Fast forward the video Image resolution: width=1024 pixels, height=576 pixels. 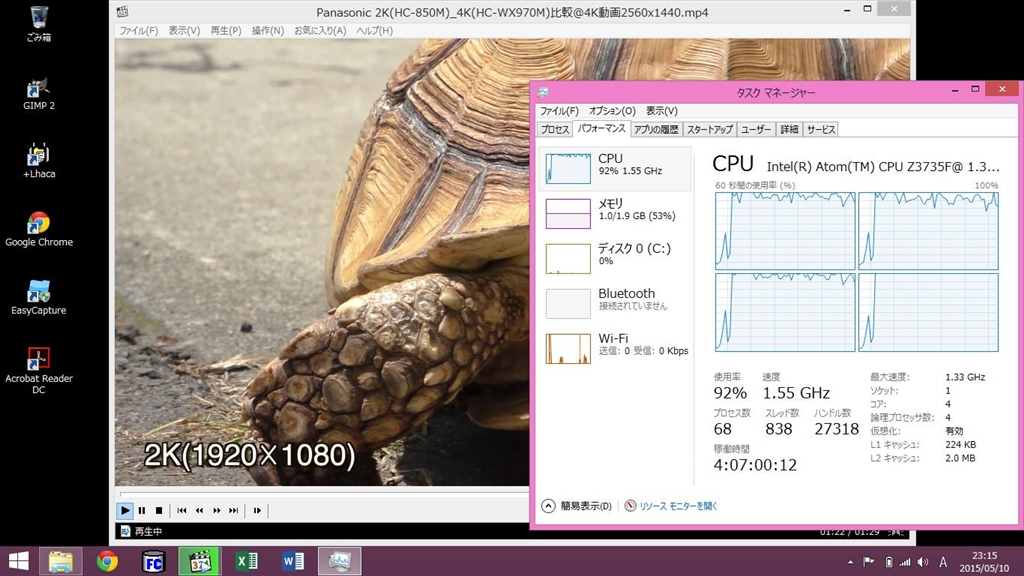(x=216, y=511)
